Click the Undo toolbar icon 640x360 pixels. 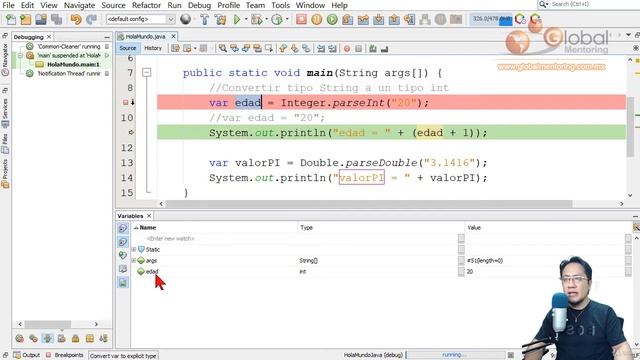coord(76,19)
